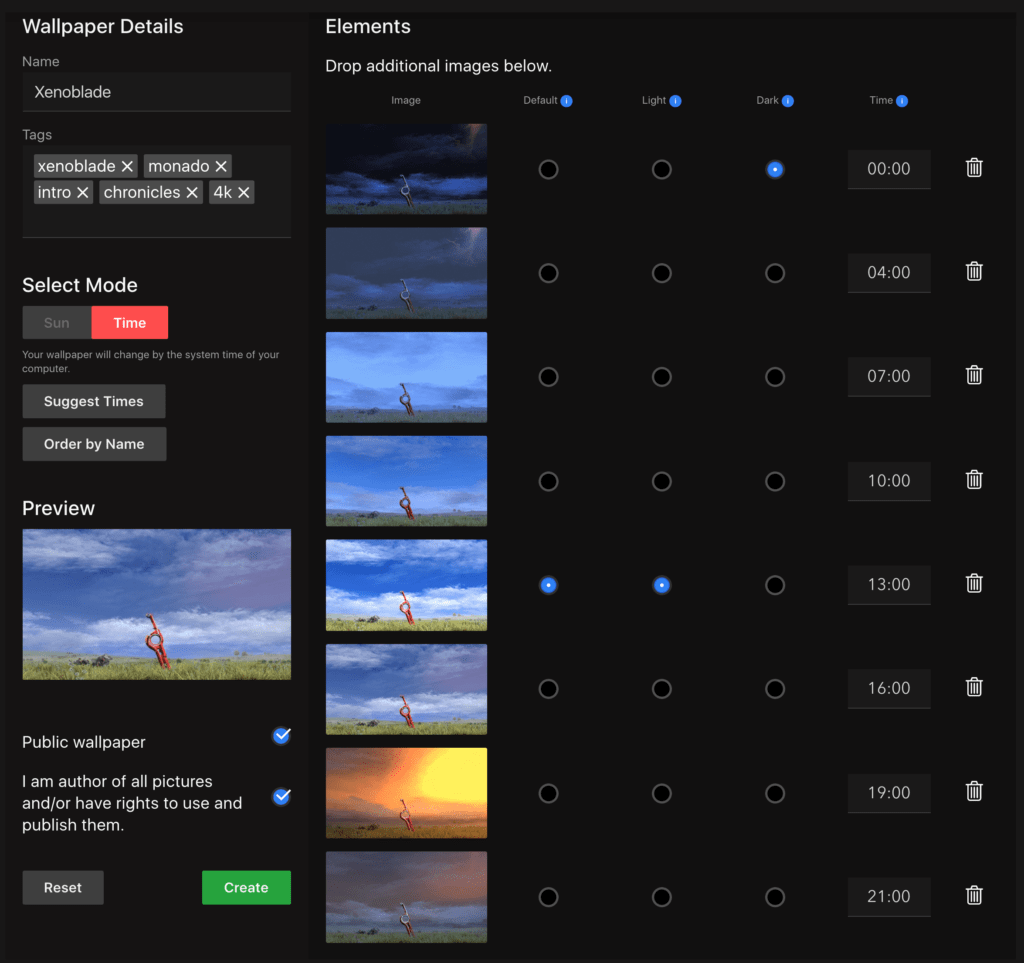The height and width of the screenshot is (963, 1024).
Task: Switch mode to Sun
Action: pos(57,323)
